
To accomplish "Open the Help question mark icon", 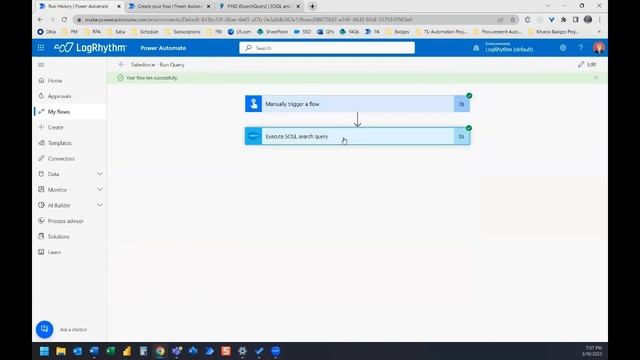I will point(580,48).
